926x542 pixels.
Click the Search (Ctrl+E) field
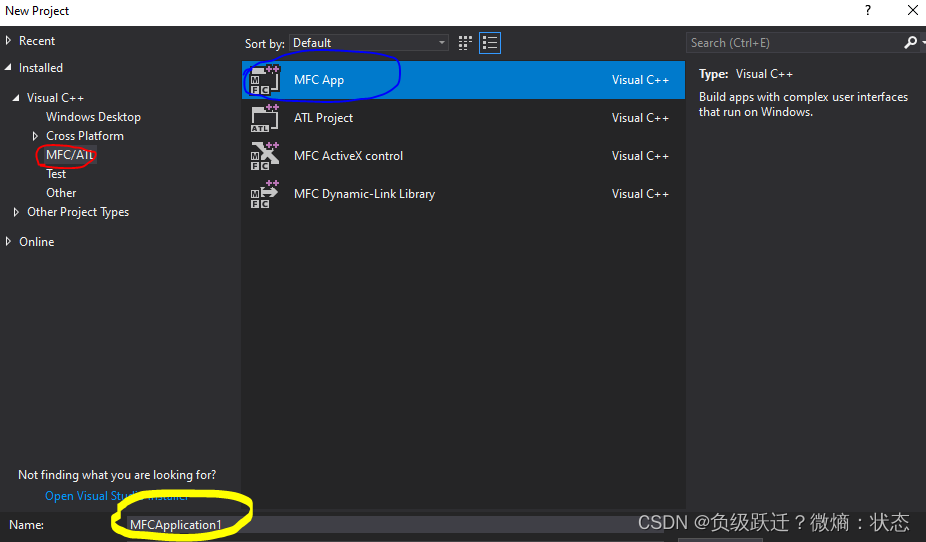(795, 43)
